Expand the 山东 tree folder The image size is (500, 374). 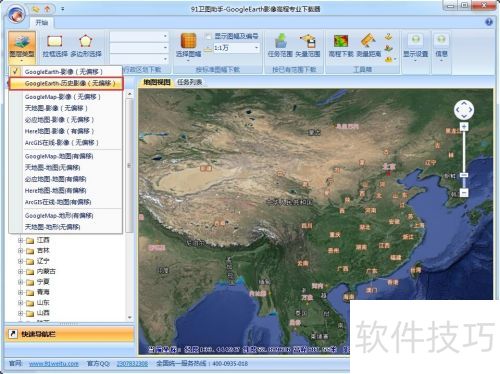point(21,303)
